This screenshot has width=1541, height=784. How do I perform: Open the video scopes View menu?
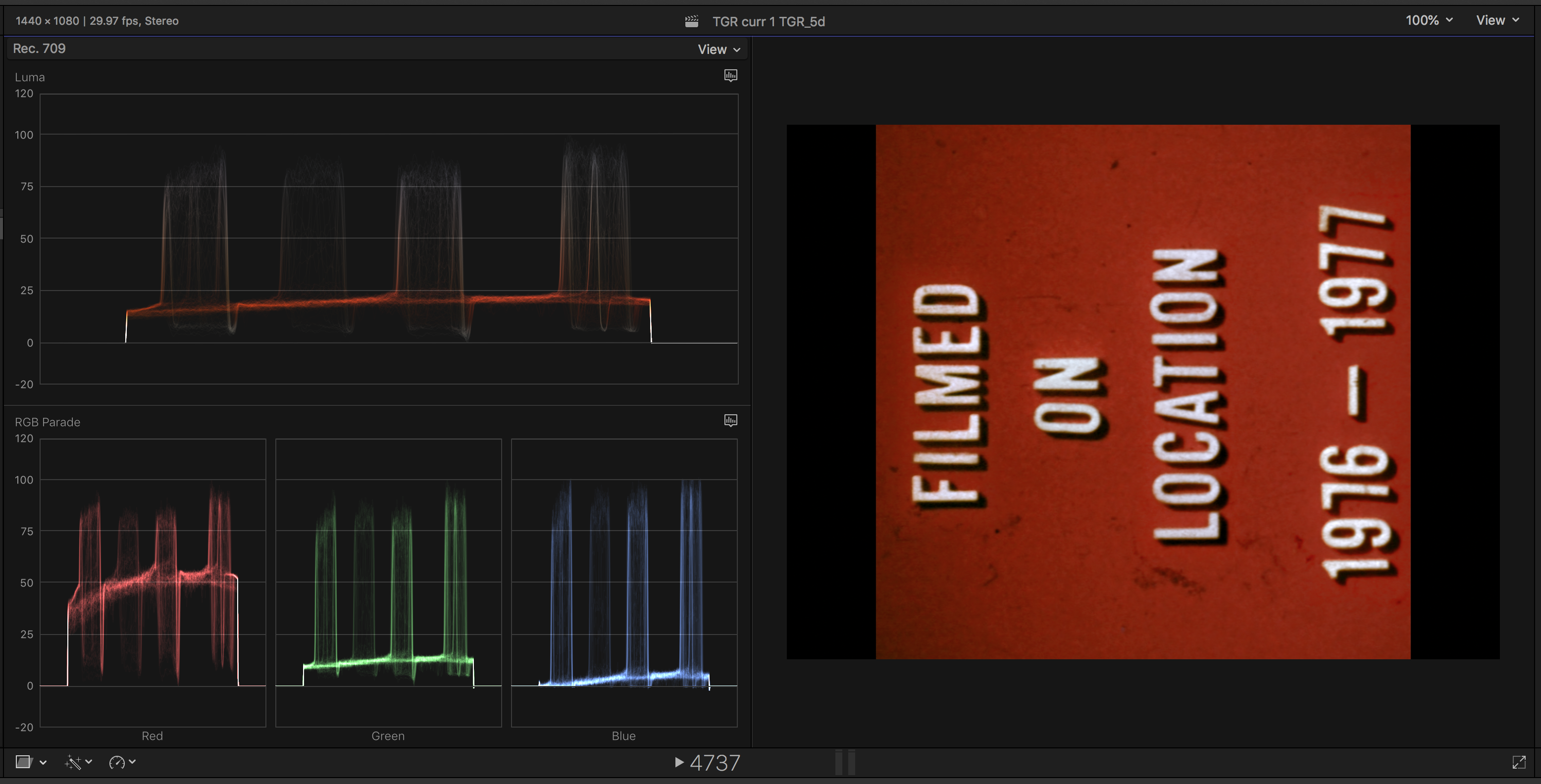719,49
